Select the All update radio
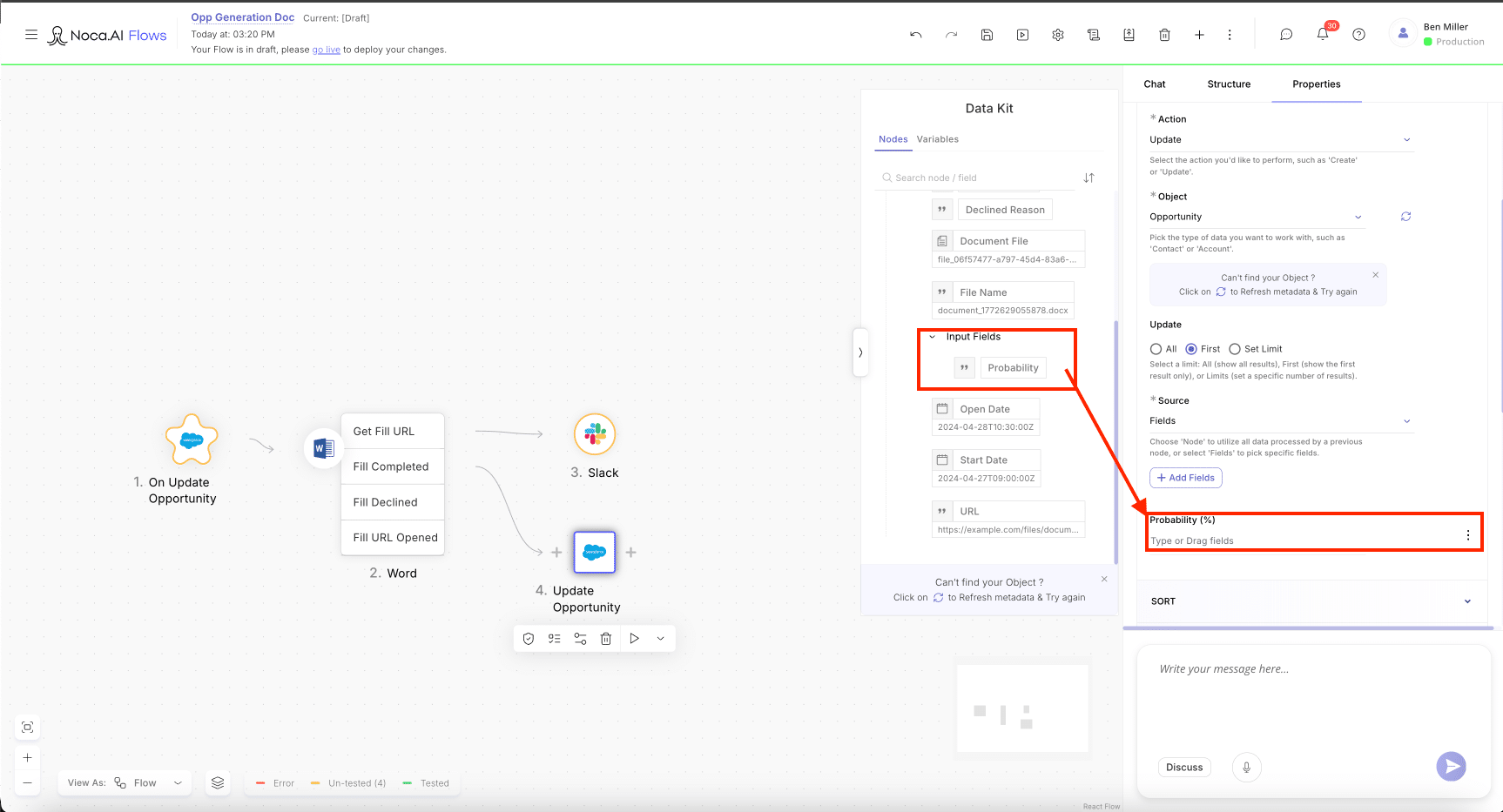The height and width of the screenshot is (812, 1503). point(1156,349)
